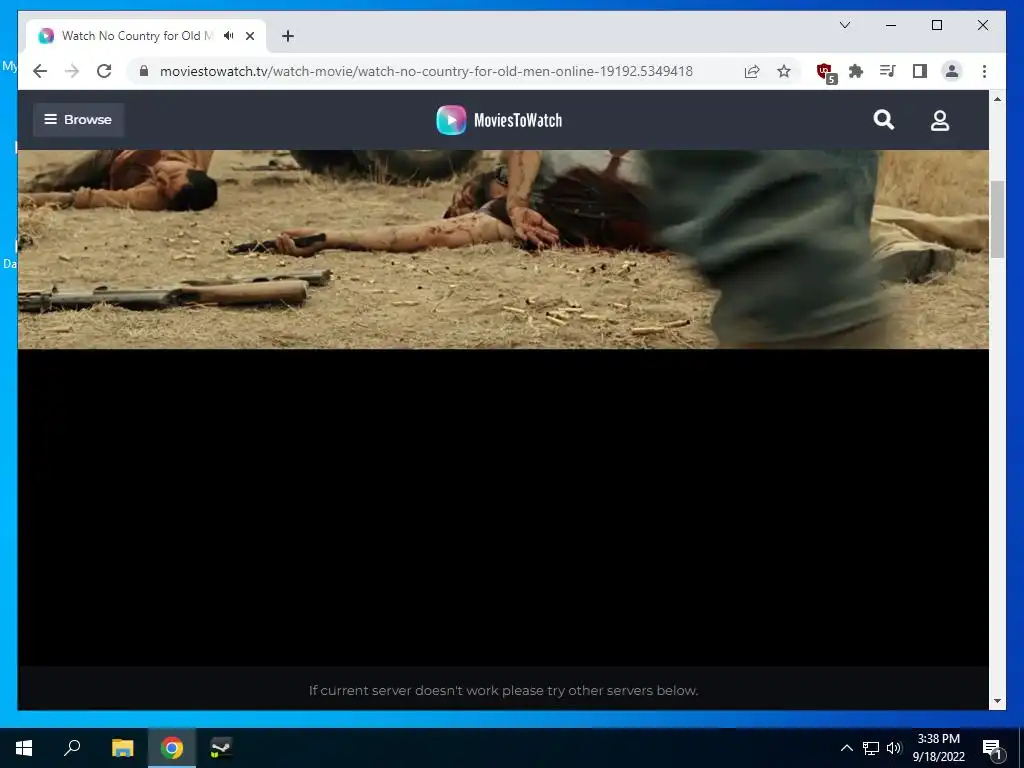The width and height of the screenshot is (1024, 768).
Task: Open the clock showing 3:38 PM
Action: (x=938, y=748)
